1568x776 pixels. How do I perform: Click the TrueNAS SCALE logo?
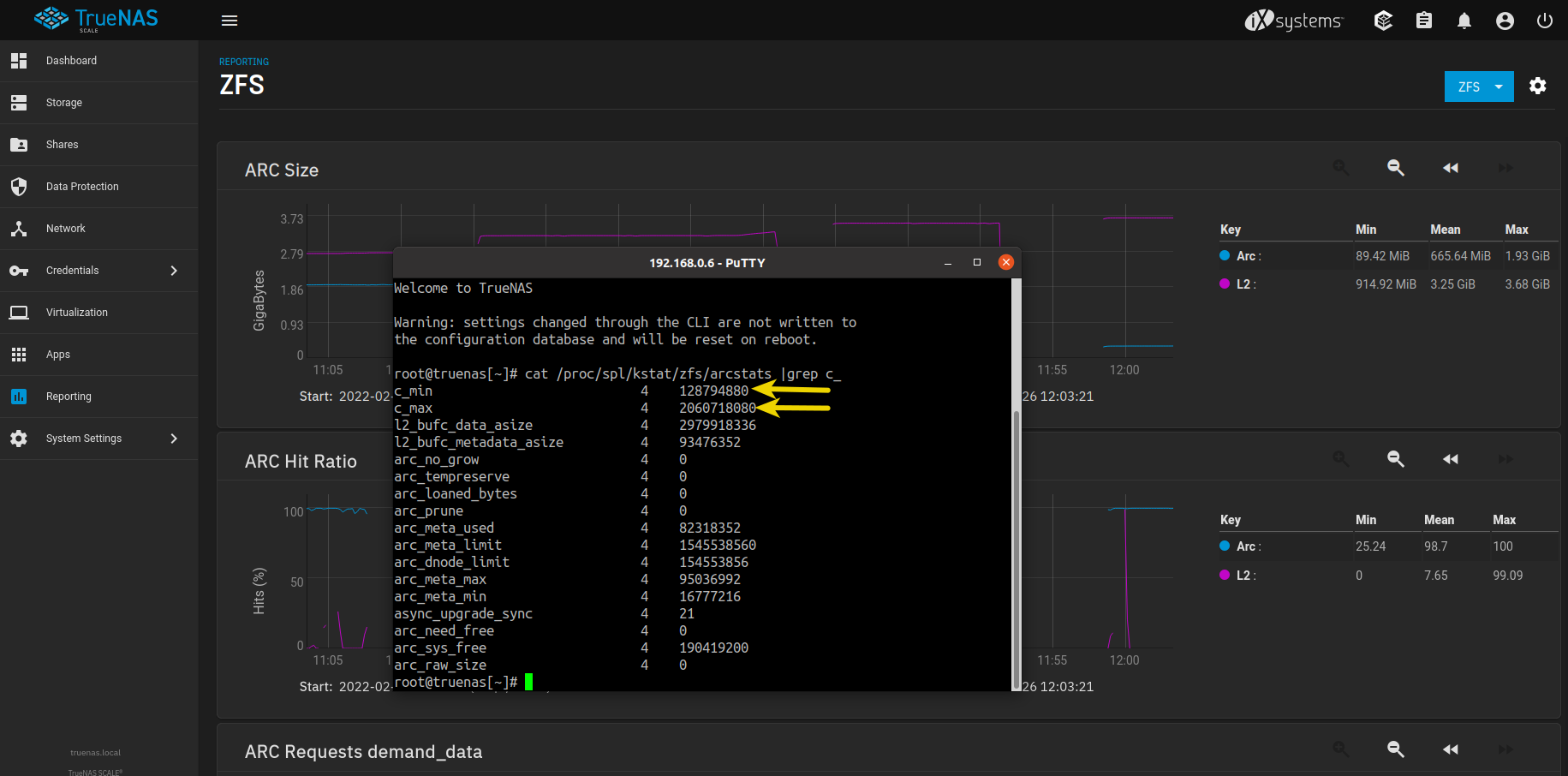(96, 20)
